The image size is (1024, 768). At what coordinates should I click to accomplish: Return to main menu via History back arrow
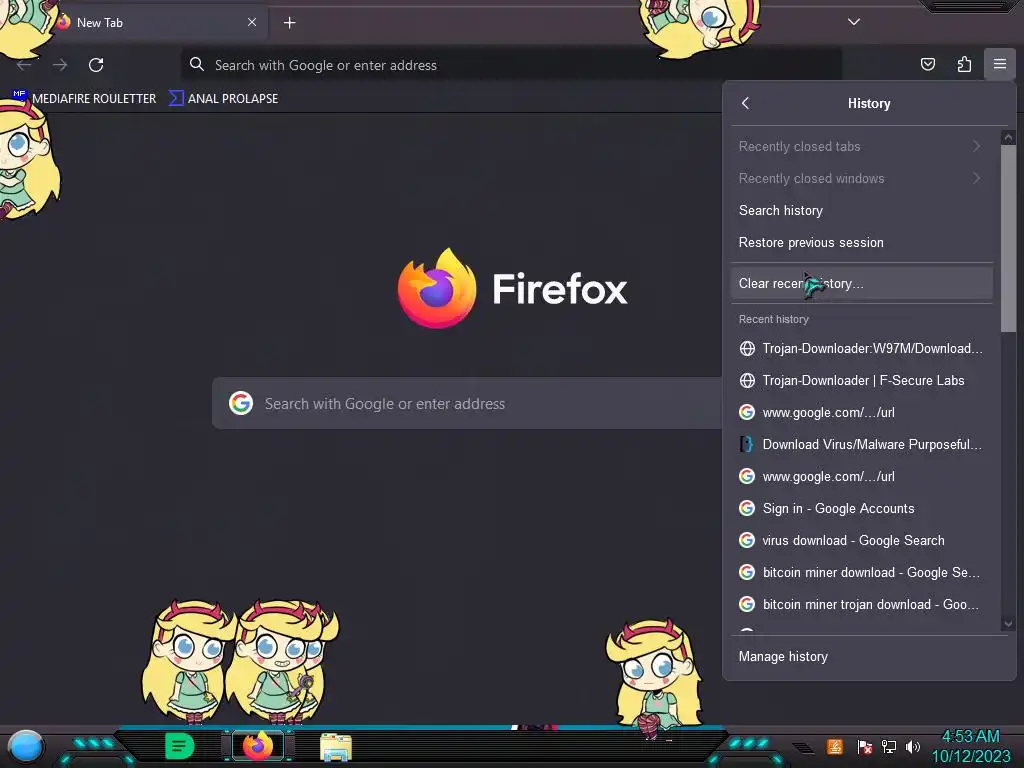click(x=746, y=103)
